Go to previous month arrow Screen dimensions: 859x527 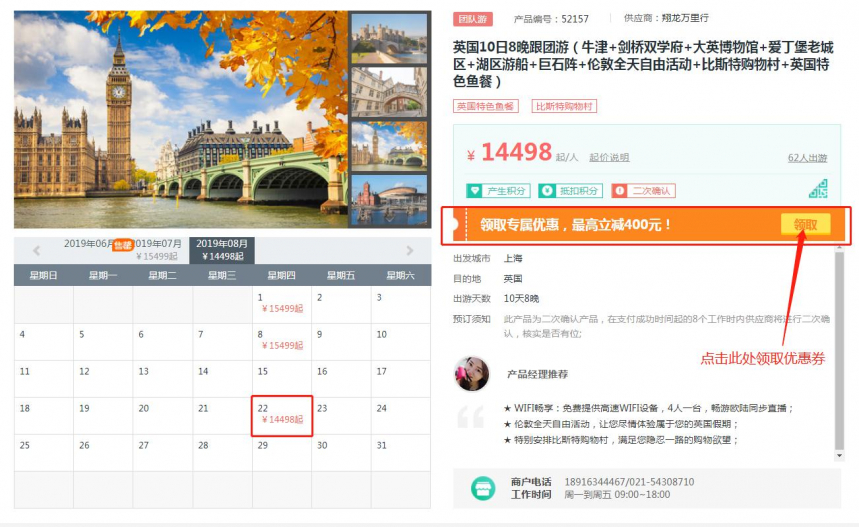click(36, 250)
